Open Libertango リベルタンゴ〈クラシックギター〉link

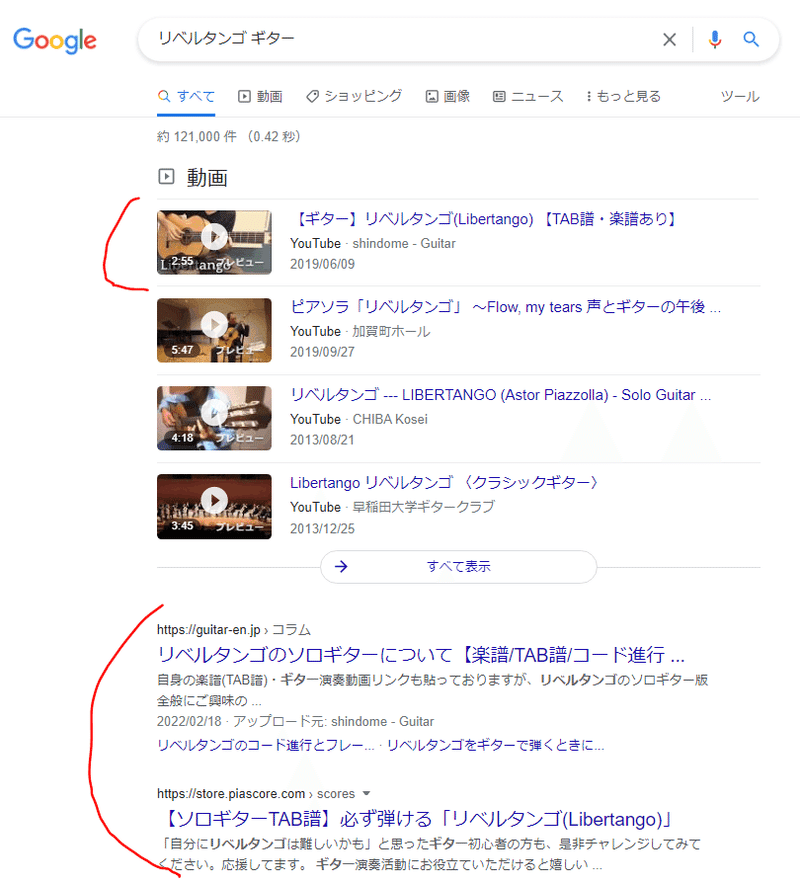click(444, 483)
